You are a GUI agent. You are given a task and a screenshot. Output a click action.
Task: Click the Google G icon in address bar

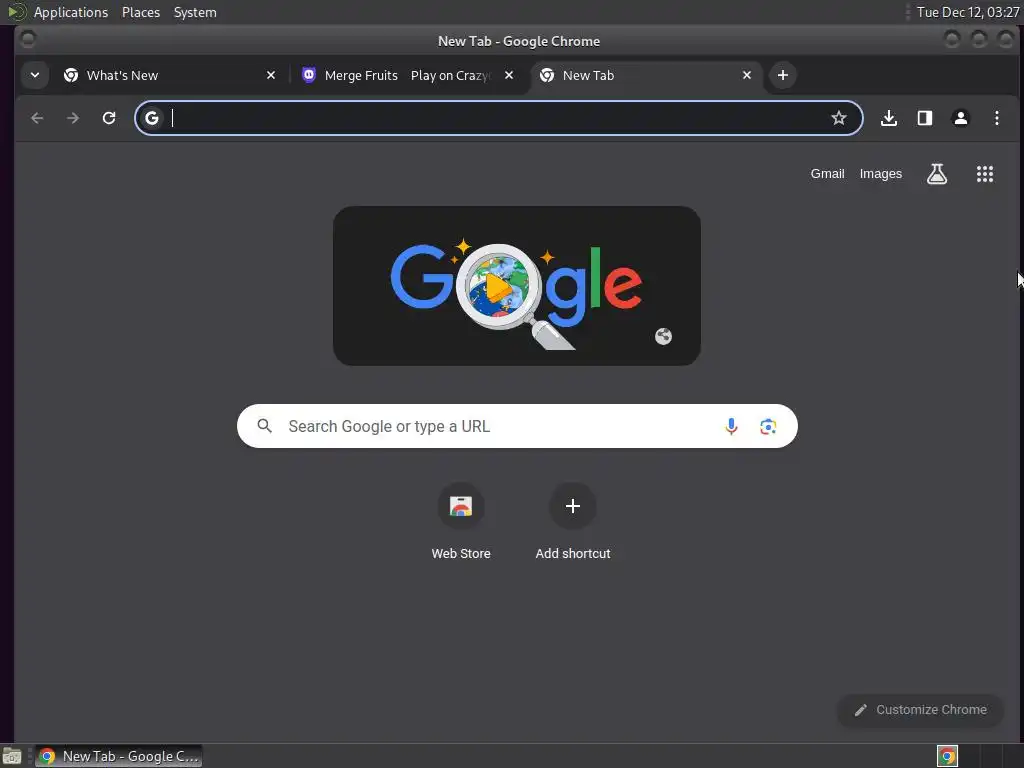click(x=152, y=118)
